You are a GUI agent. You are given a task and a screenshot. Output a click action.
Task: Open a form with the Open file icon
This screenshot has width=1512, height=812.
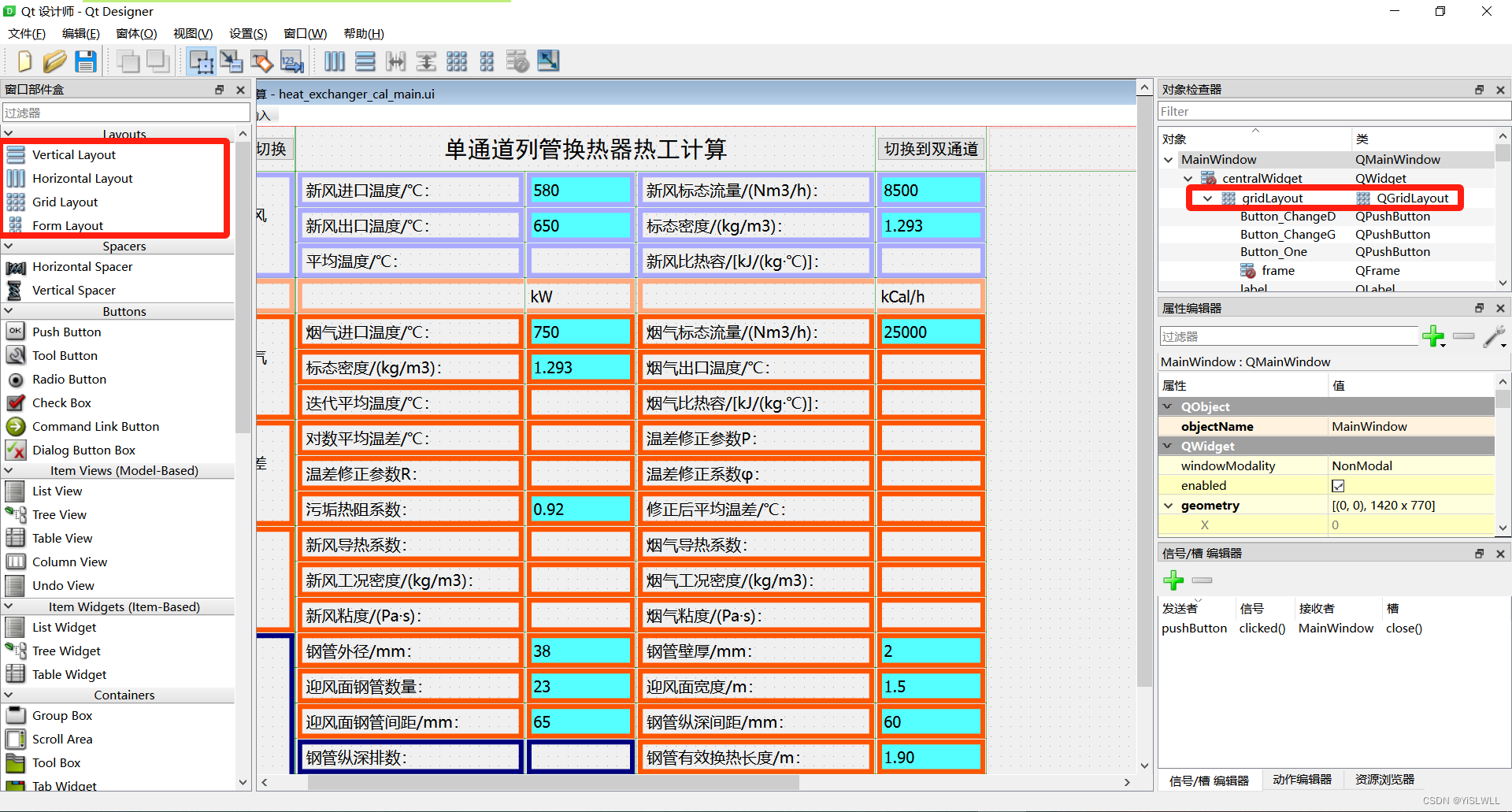pyautogui.click(x=55, y=61)
